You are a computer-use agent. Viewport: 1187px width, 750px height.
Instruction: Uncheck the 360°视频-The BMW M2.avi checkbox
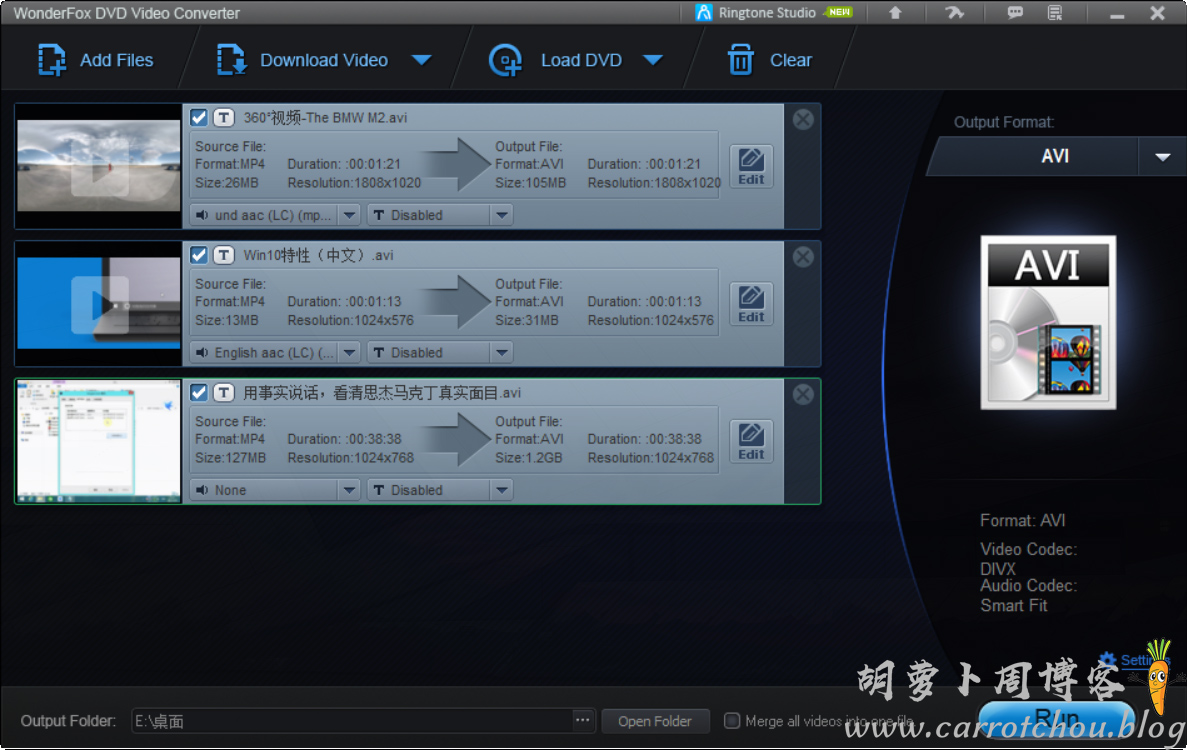click(198, 117)
